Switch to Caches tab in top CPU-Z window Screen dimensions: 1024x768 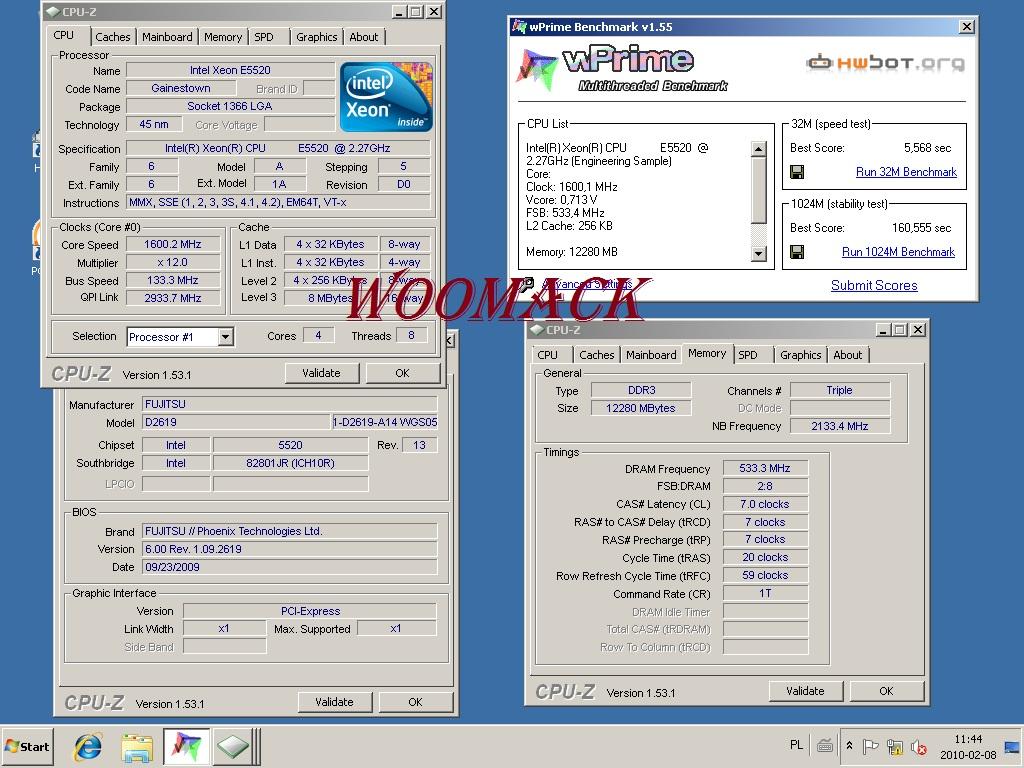[x=113, y=37]
